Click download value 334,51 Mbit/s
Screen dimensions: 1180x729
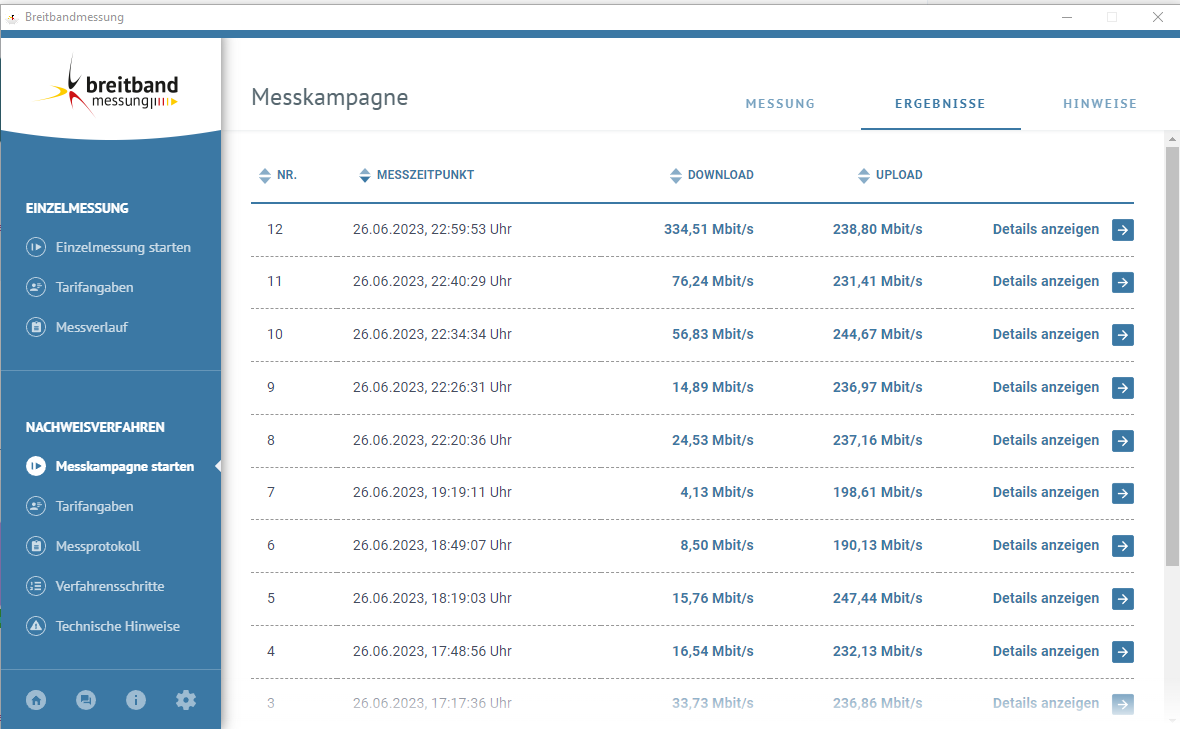[708, 229]
